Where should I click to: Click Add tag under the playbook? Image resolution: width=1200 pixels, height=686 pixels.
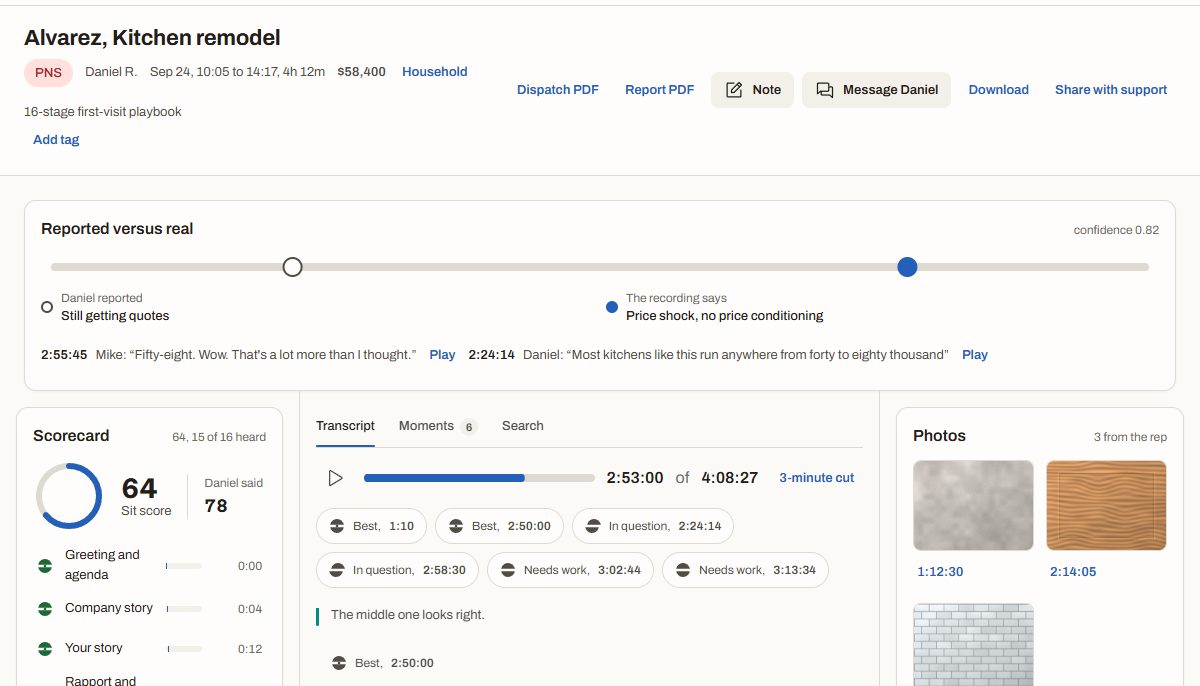coord(56,140)
